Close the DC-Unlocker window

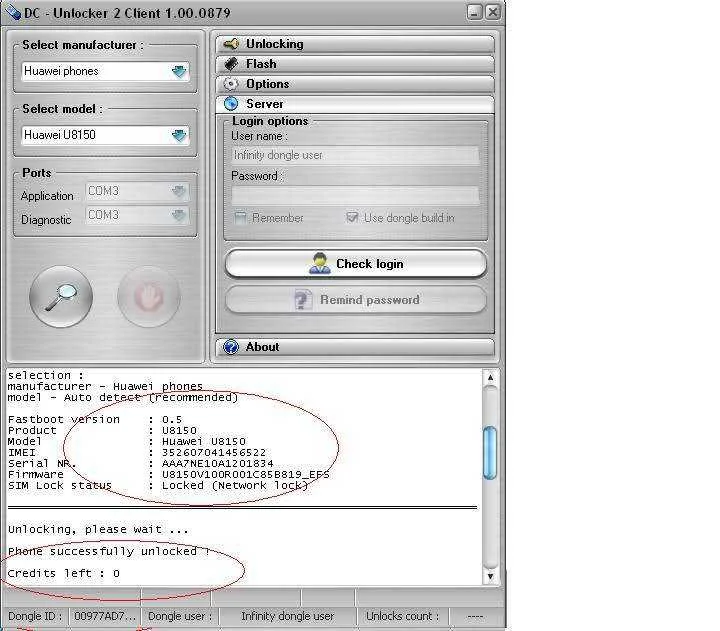click(493, 12)
